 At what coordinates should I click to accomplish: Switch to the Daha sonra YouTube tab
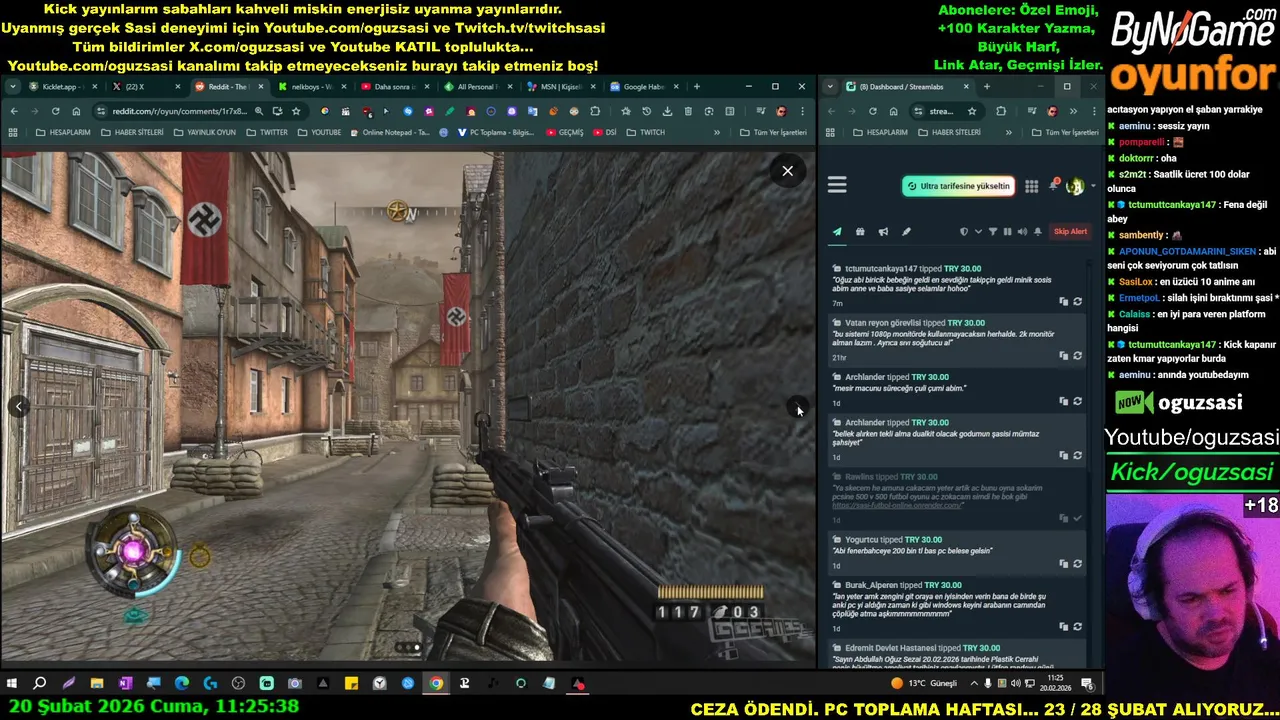[394, 87]
